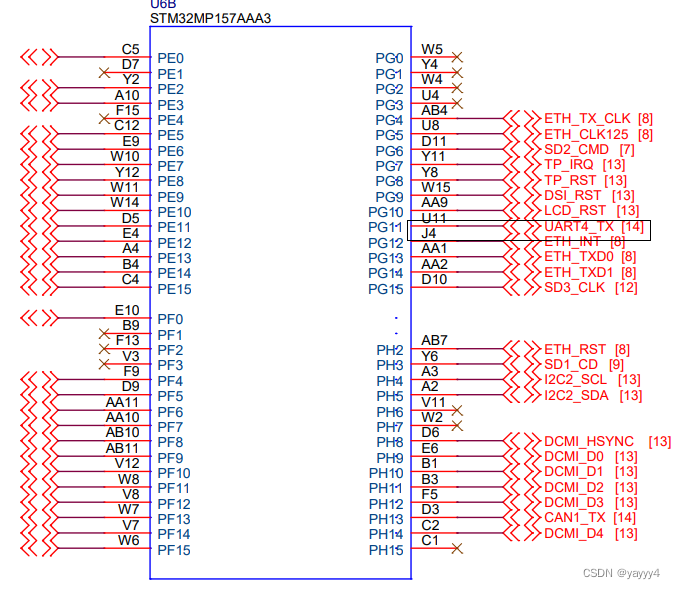The width and height of the screenshot is (675, 589).
Task: Select the PF15 pin name
Action: [x=174, y=550]
